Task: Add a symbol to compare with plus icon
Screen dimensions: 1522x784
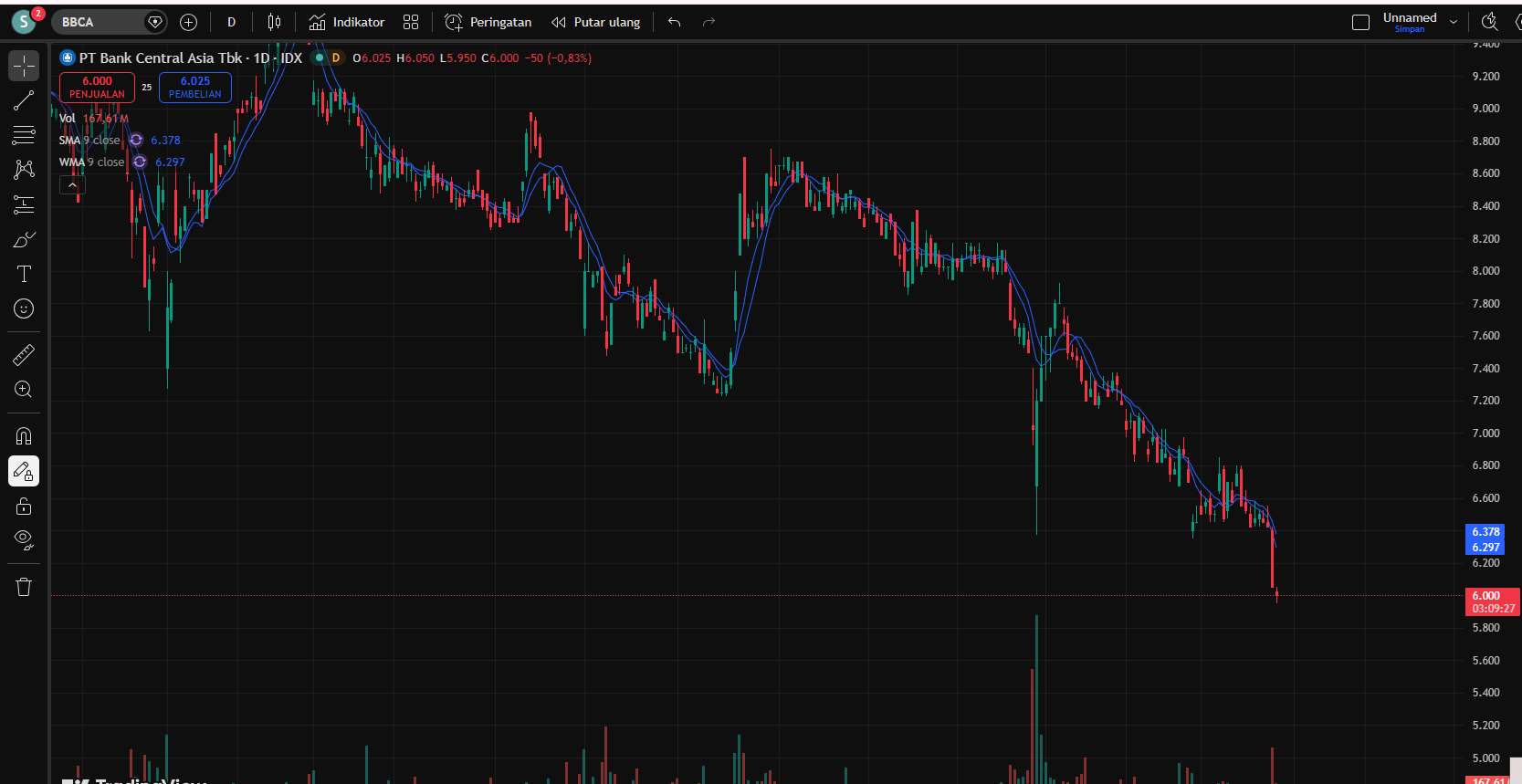Action: pyautogui.click(x=189, y=22)
